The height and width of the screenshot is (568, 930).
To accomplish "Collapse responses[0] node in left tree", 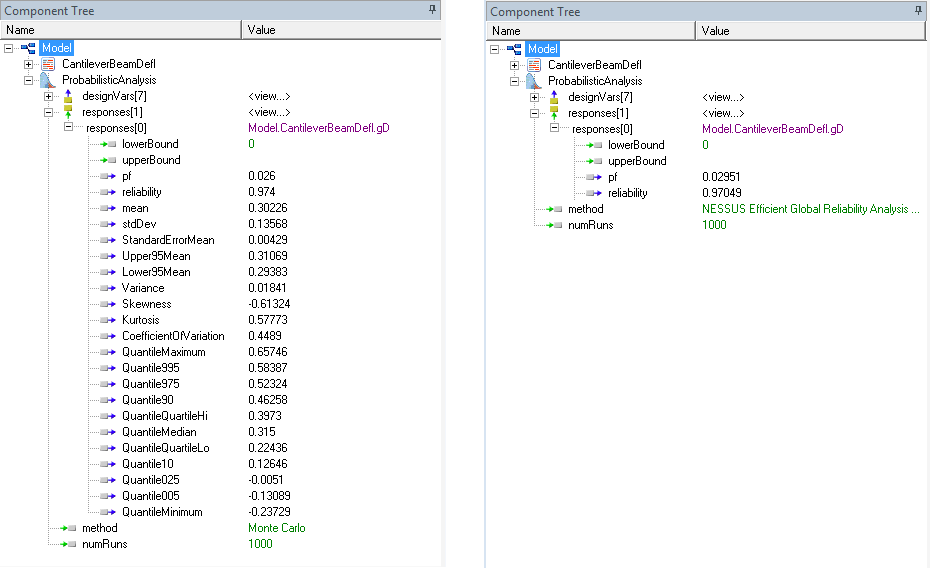I will [69, 128].
